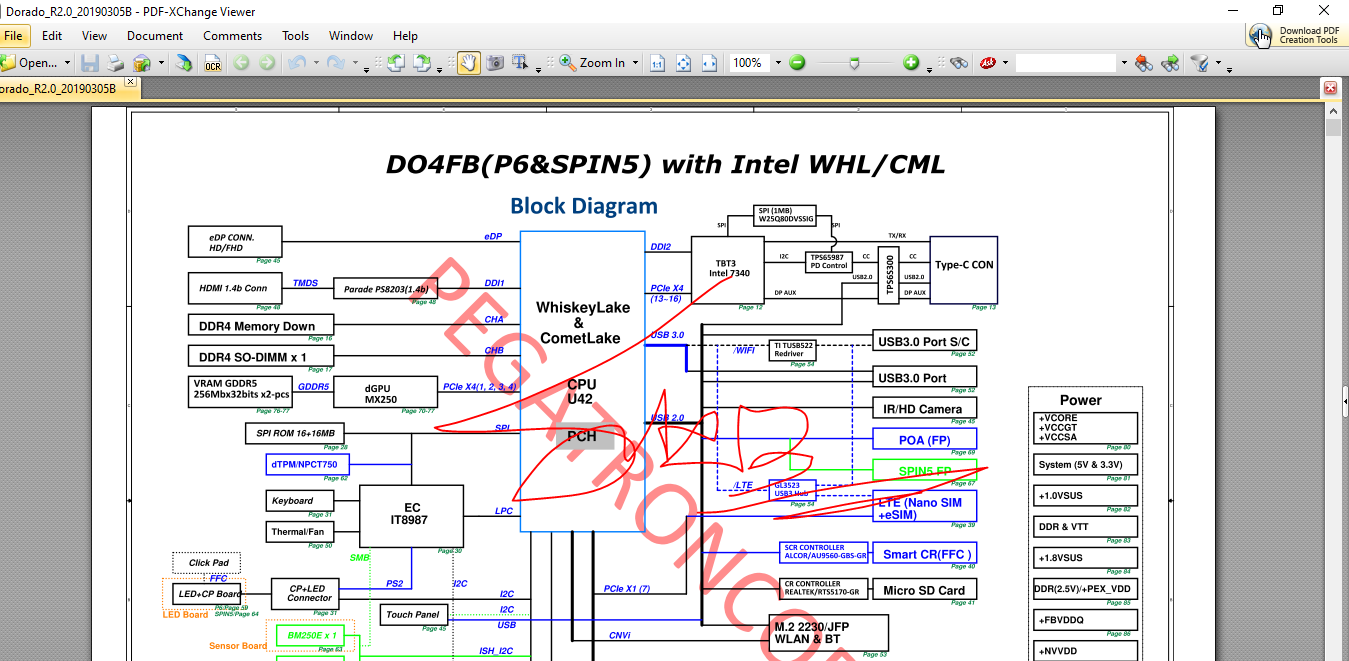The image size is (1349, 661).
Task: Click the email/send document icon
Action: point(141,62)
